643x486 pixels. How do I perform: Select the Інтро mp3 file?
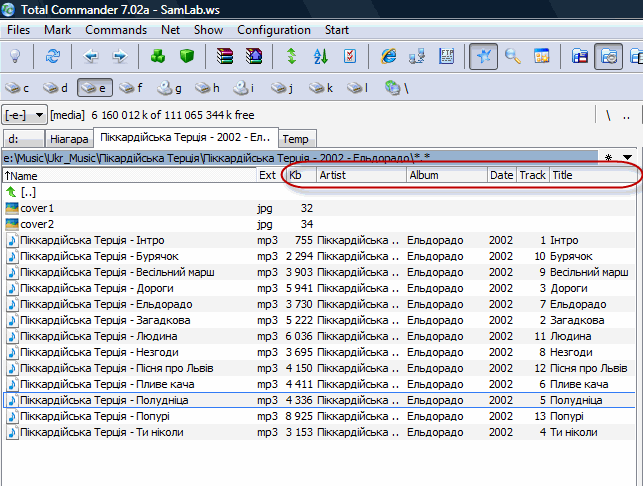pyautogui.click(x=319, y=240)
